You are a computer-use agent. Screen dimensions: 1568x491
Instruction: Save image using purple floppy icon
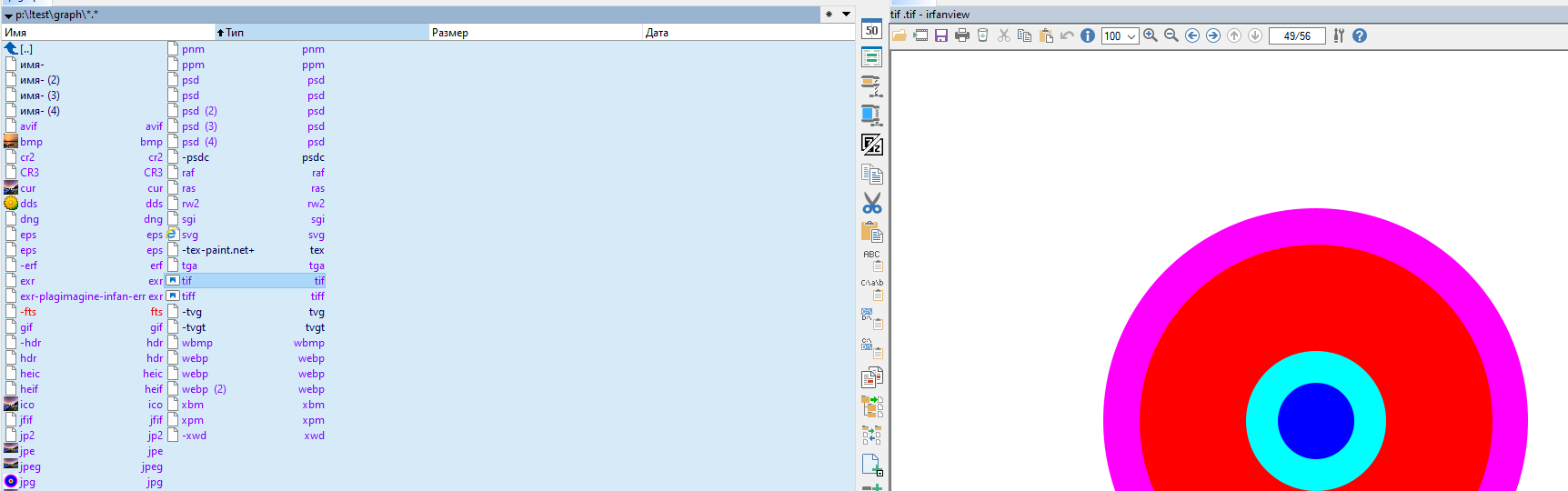coord(941,35)
